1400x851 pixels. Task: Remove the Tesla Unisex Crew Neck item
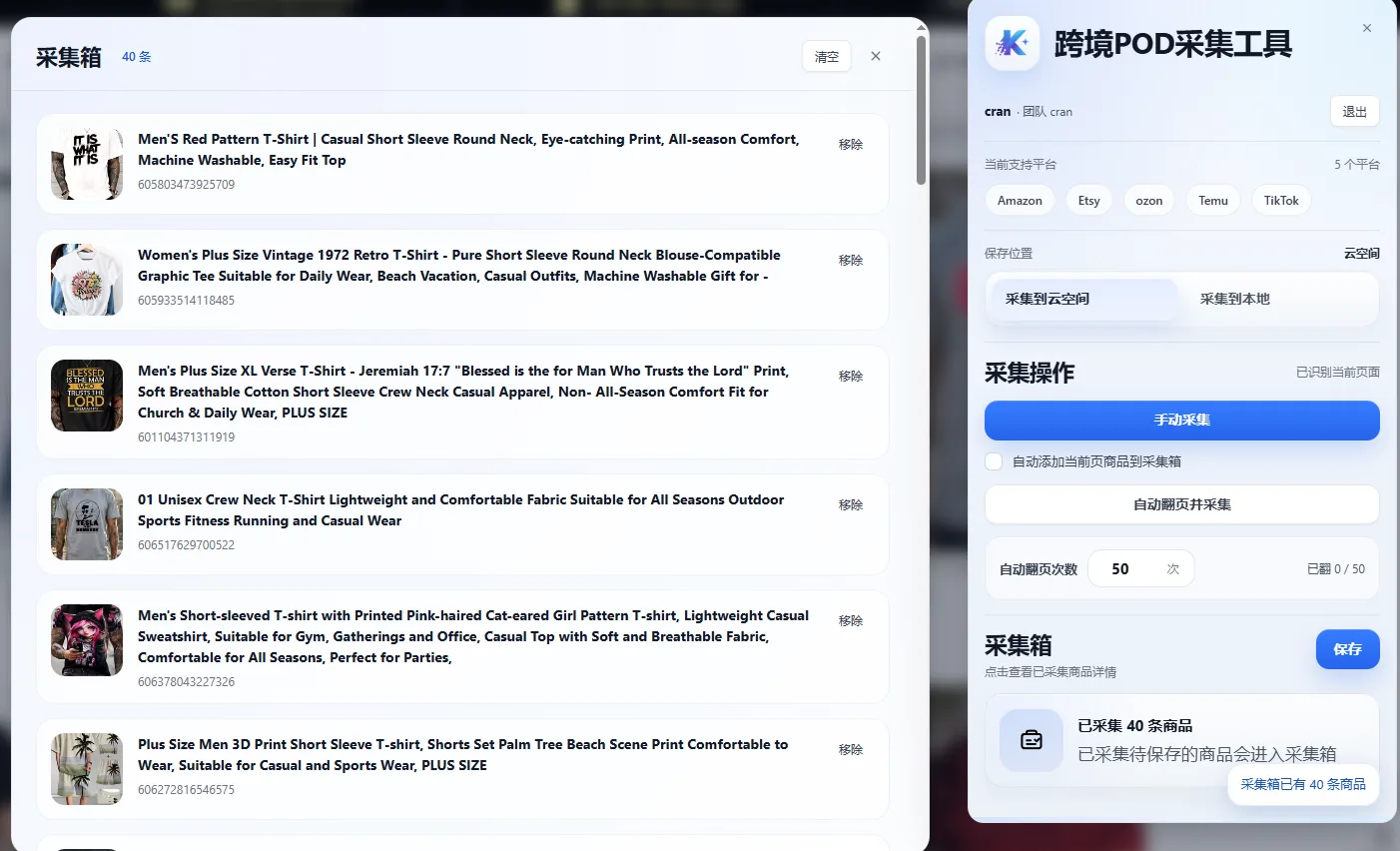(851, 505)
